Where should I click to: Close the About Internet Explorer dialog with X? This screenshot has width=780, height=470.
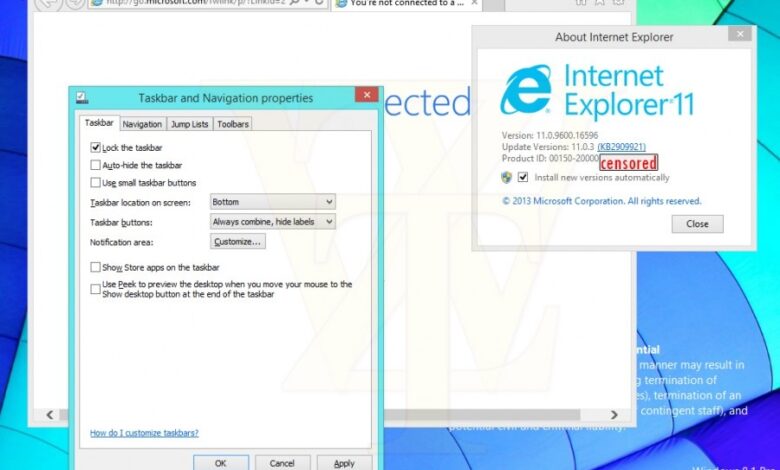(740, 34)
